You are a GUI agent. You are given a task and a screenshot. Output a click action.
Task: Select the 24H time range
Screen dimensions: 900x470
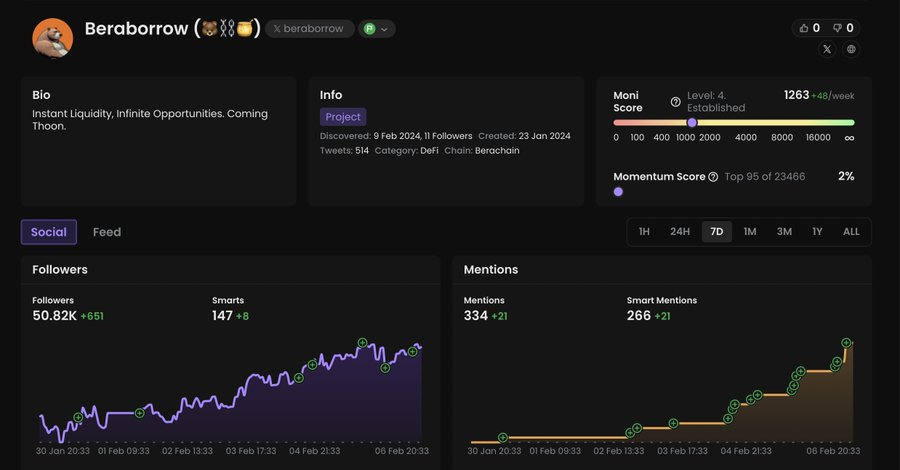[680, 232]
